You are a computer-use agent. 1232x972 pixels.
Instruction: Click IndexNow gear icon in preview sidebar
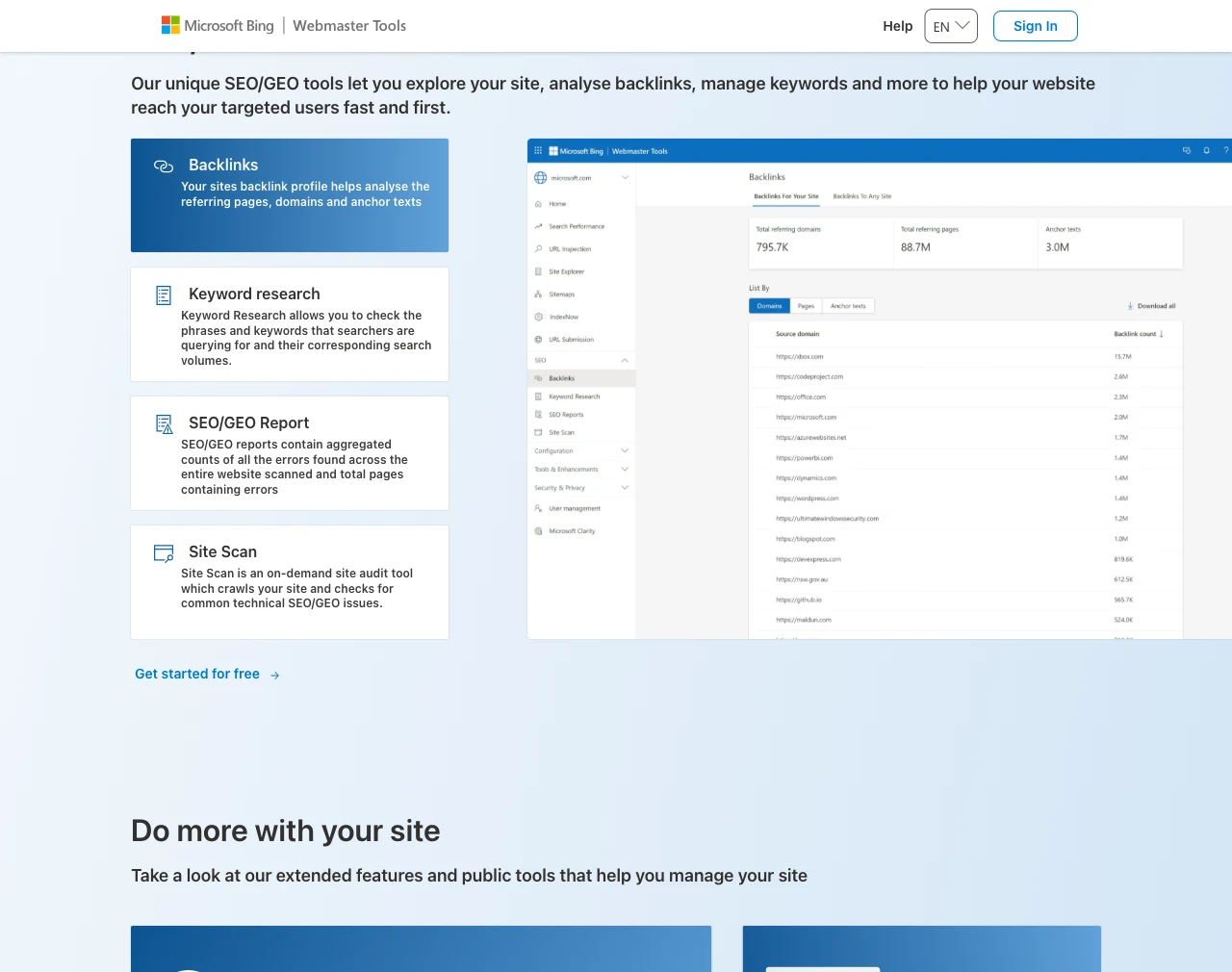coord(538,317)
